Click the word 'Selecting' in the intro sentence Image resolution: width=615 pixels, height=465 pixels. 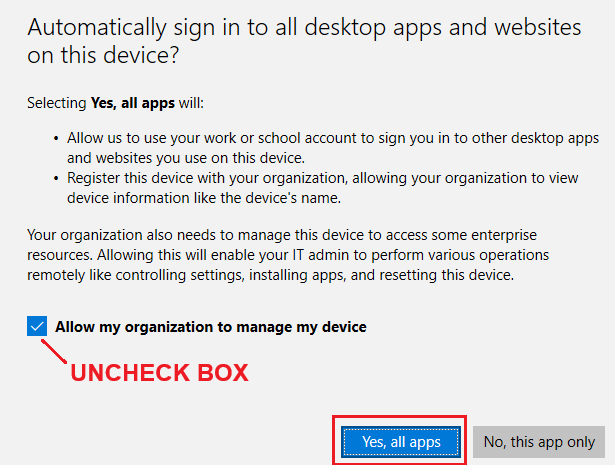[x=57, y=103]
